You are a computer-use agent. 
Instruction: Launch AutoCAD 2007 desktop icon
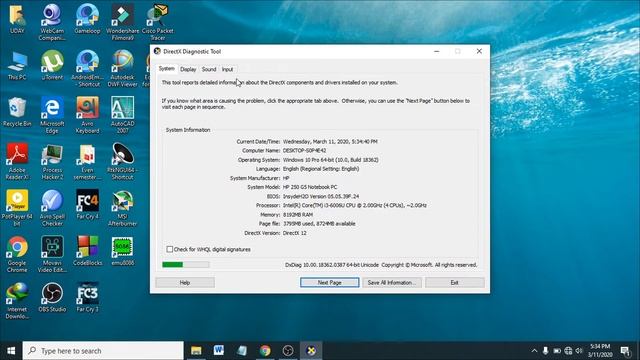point(122,115)
